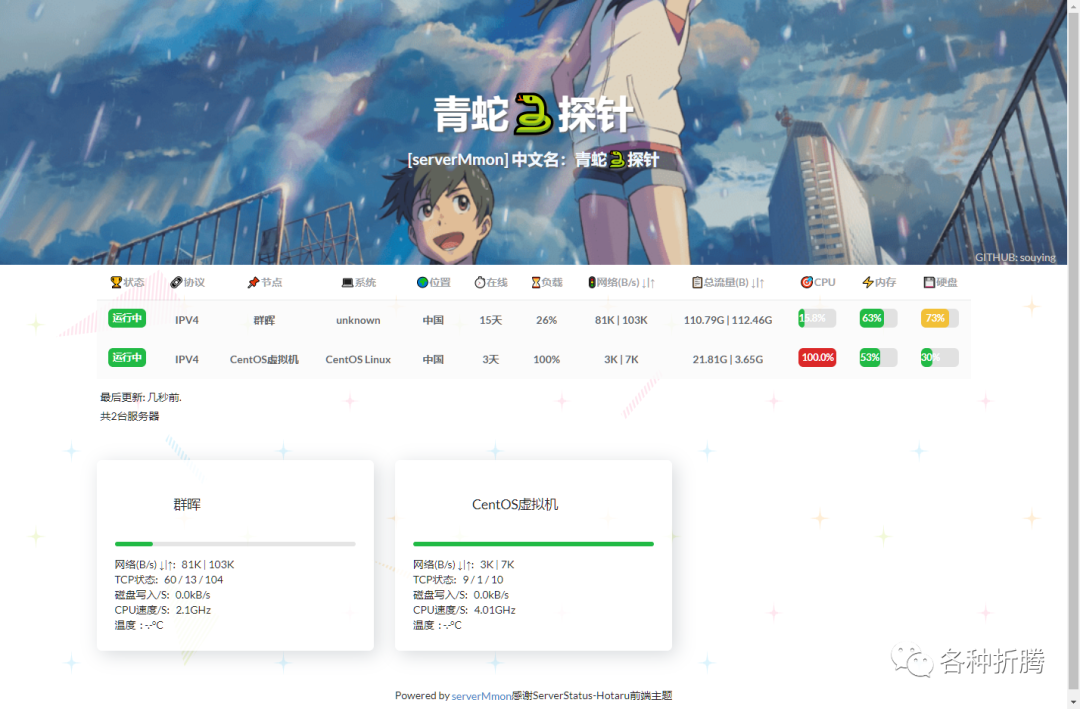The image size is (1080, 709).
Task: Click the 运行中 badge for CentOS虚拟机
Action: point(127,358)
